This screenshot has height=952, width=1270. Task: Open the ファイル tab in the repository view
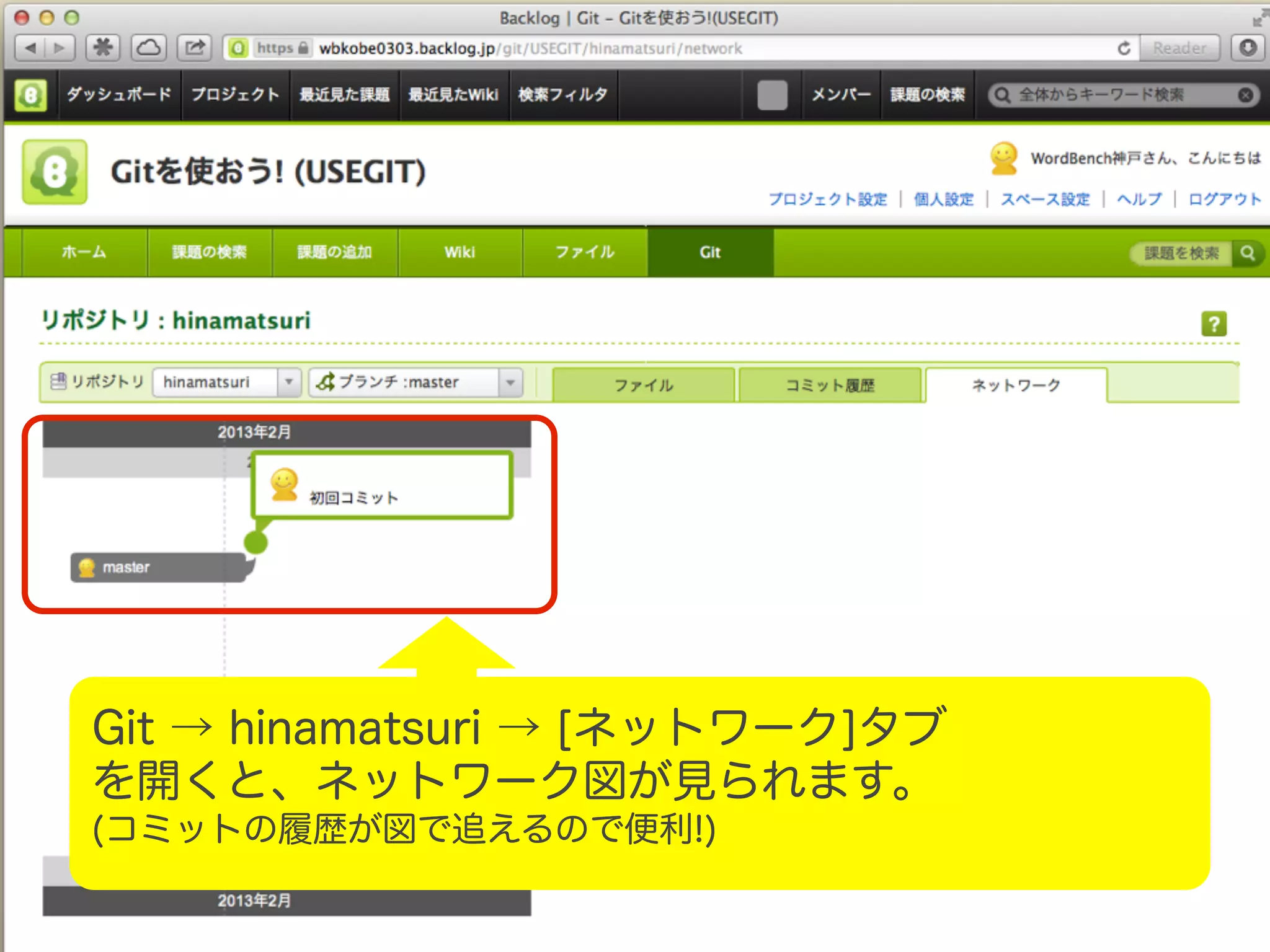click(643, 385)
